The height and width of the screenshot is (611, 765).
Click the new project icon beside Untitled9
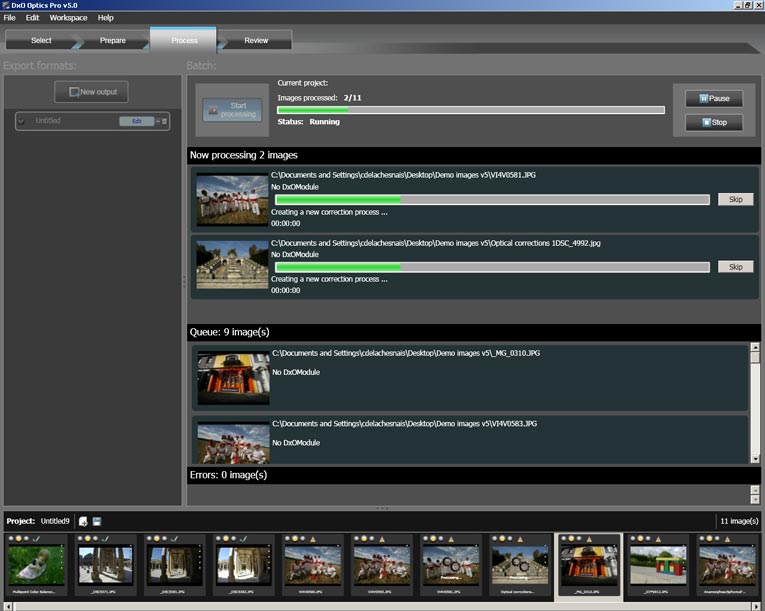(x=83, y=521)
